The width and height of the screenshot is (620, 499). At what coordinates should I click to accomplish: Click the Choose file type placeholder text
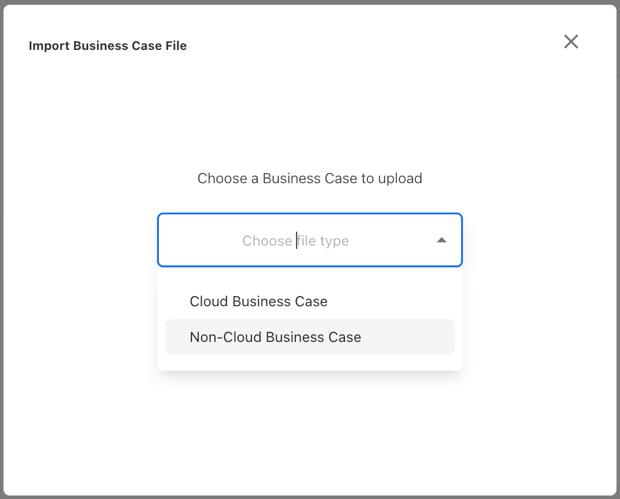coord(296,241)
